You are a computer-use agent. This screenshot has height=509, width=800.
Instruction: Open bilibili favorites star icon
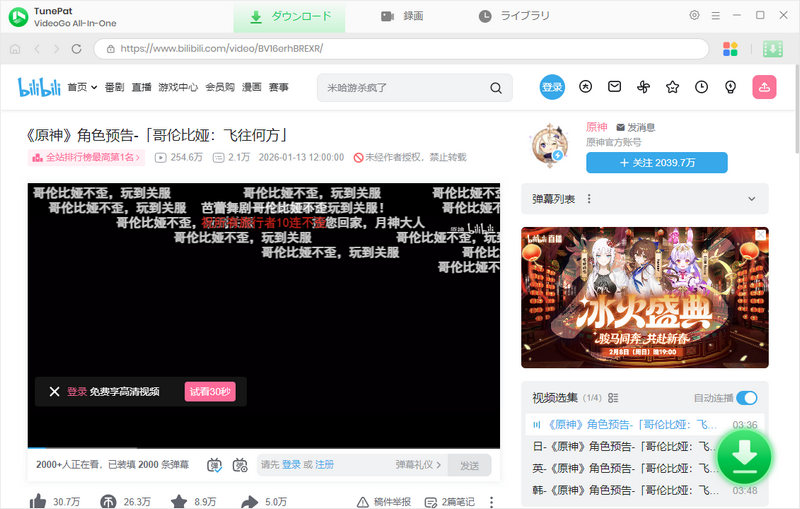pyautogui.click(x=672, y=87)
